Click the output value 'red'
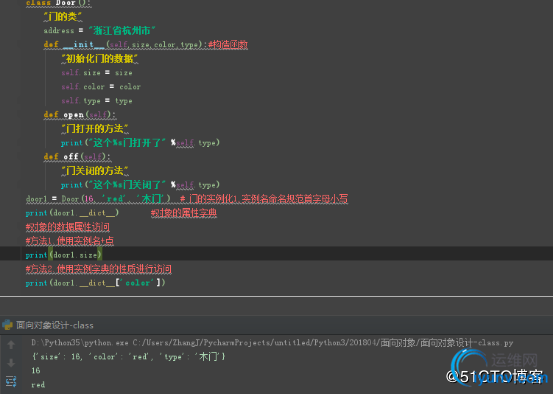The height and width of the screenshot is (394, 554). click(x=38, y=385)
